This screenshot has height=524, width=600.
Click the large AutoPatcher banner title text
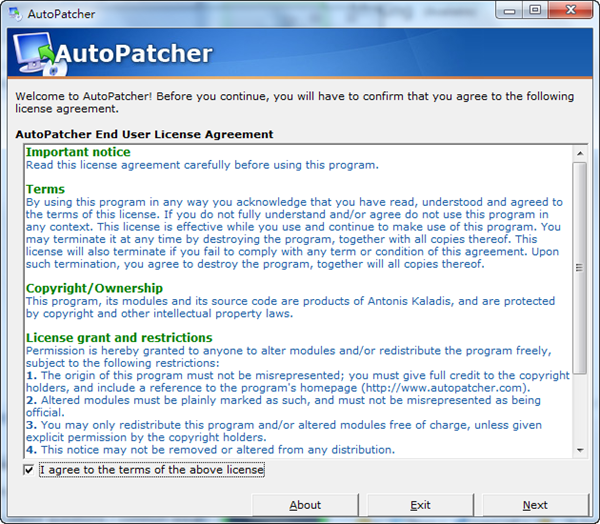(x=148, y=54)
